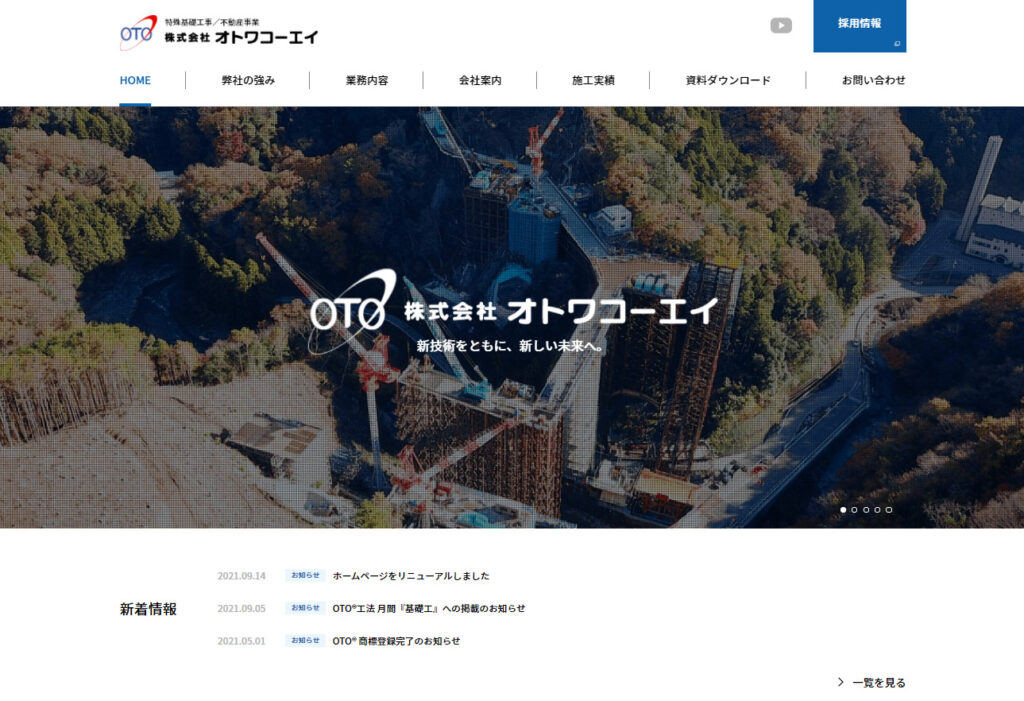Go to お問い合わせ contact page
This screenshot has height=701, width=1024.
(873, 80)
